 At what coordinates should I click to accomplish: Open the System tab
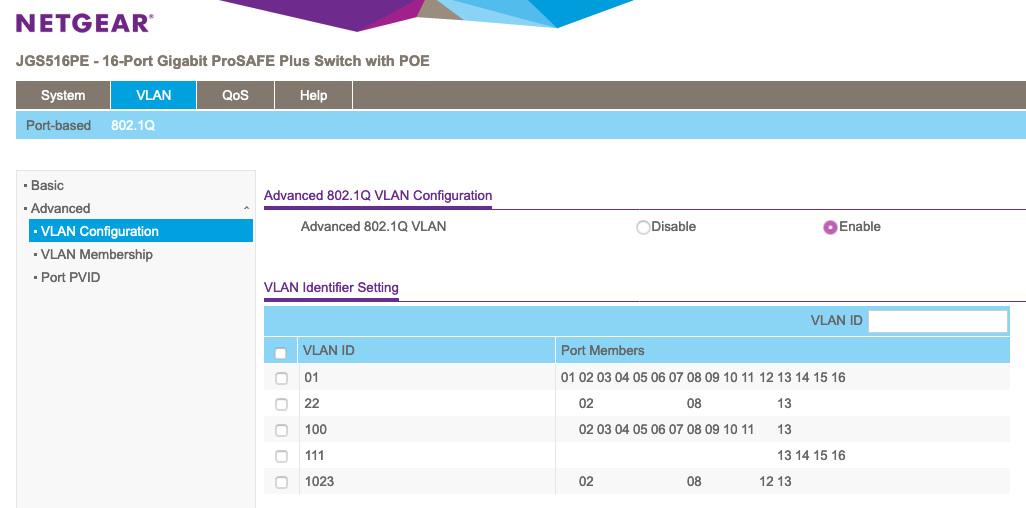coord(63,95)
